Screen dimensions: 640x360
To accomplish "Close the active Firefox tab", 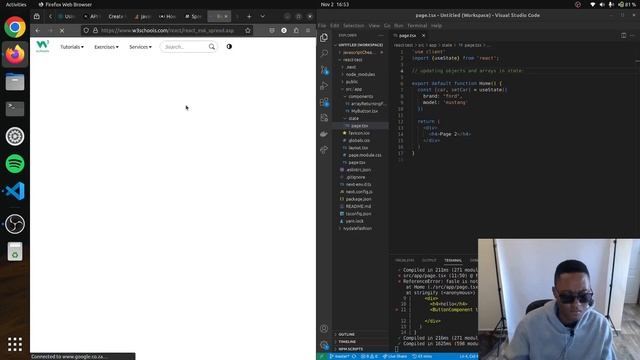I will (x=226, y=16).
